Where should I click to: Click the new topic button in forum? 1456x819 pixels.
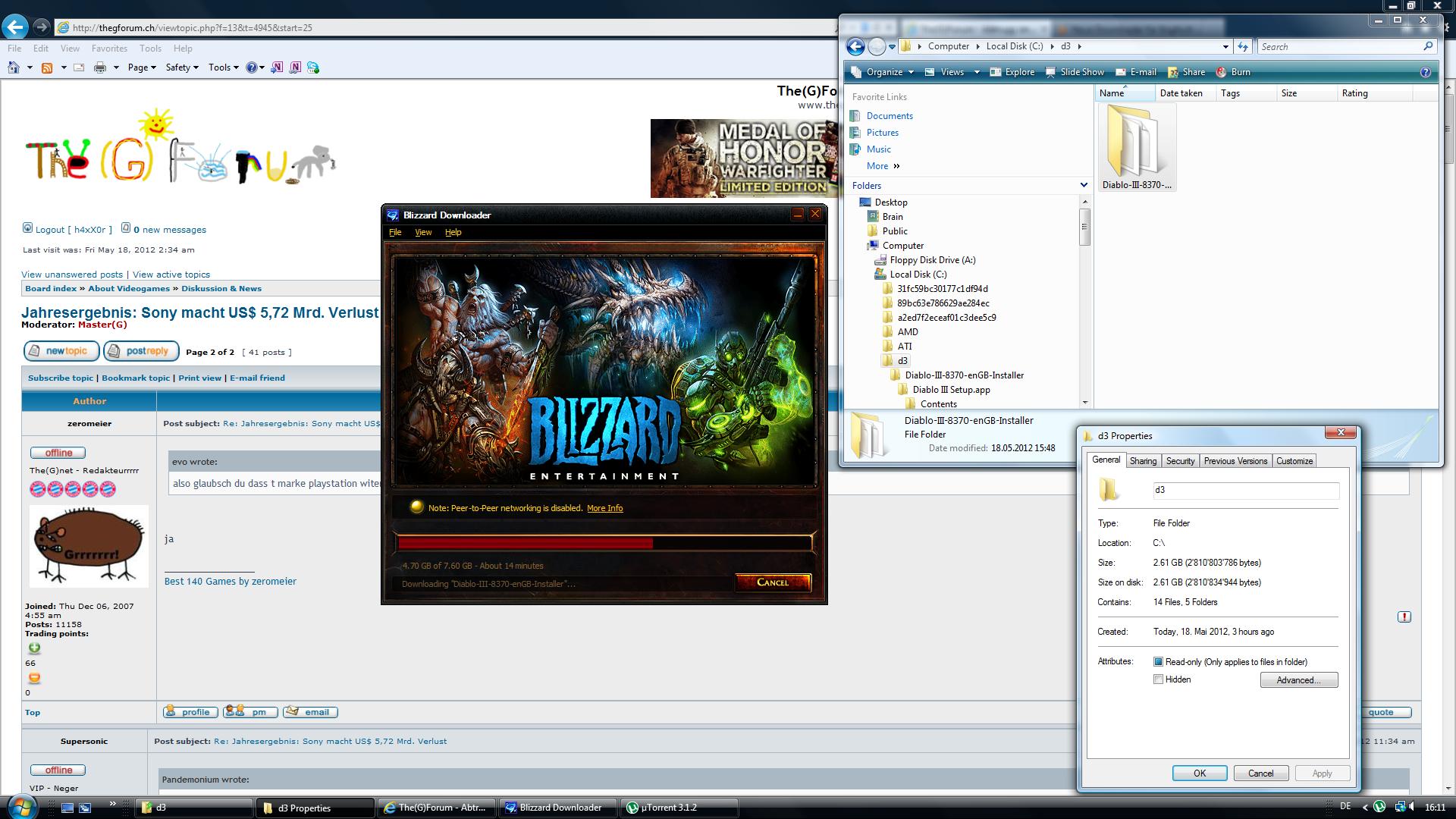click(x=61, y=351)
